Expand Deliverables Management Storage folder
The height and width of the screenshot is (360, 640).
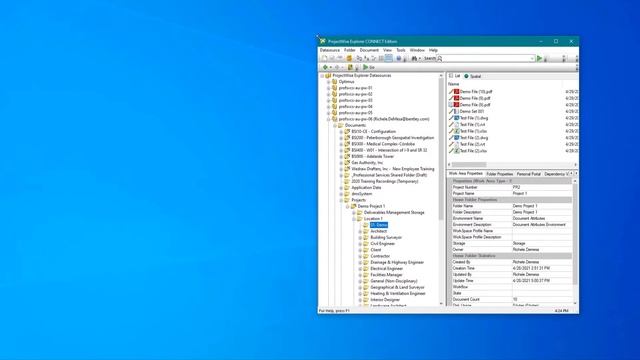point(354,213)
